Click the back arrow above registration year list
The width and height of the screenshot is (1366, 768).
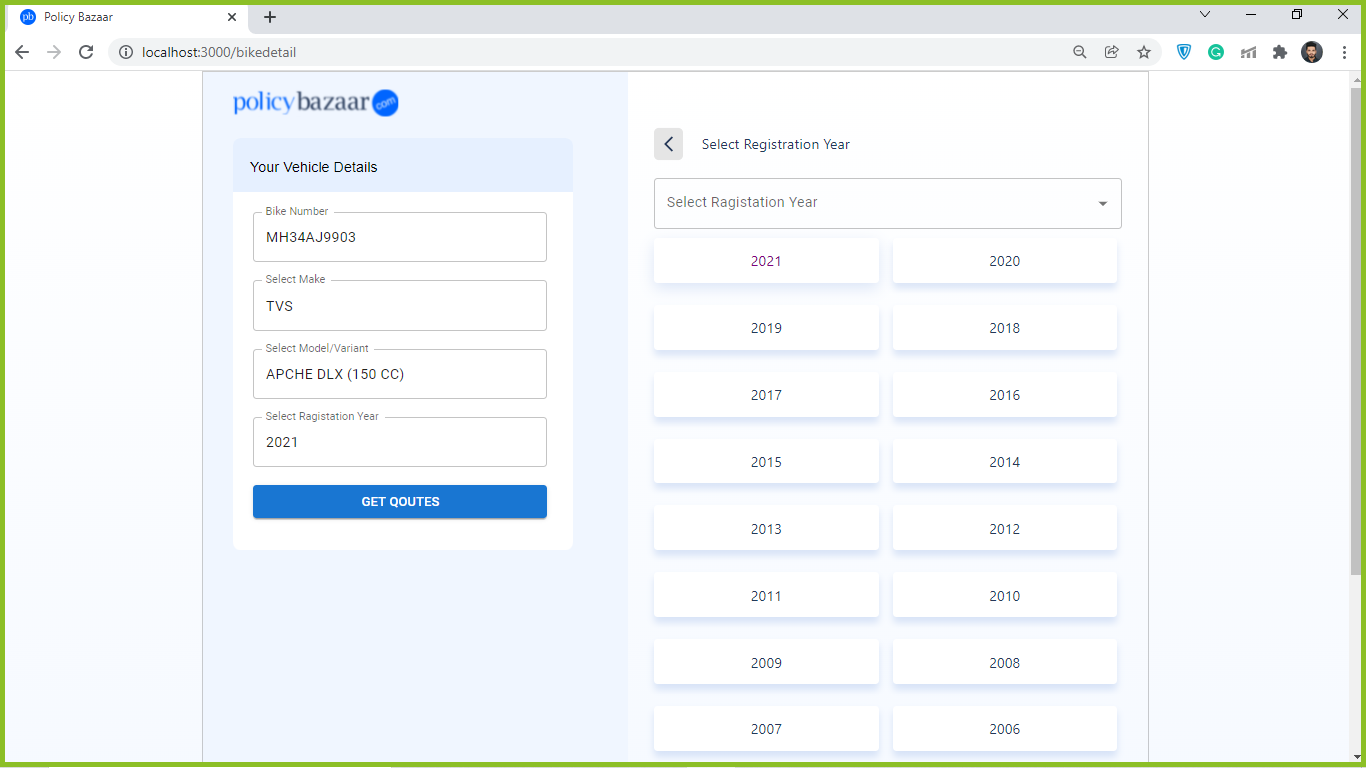668,144
